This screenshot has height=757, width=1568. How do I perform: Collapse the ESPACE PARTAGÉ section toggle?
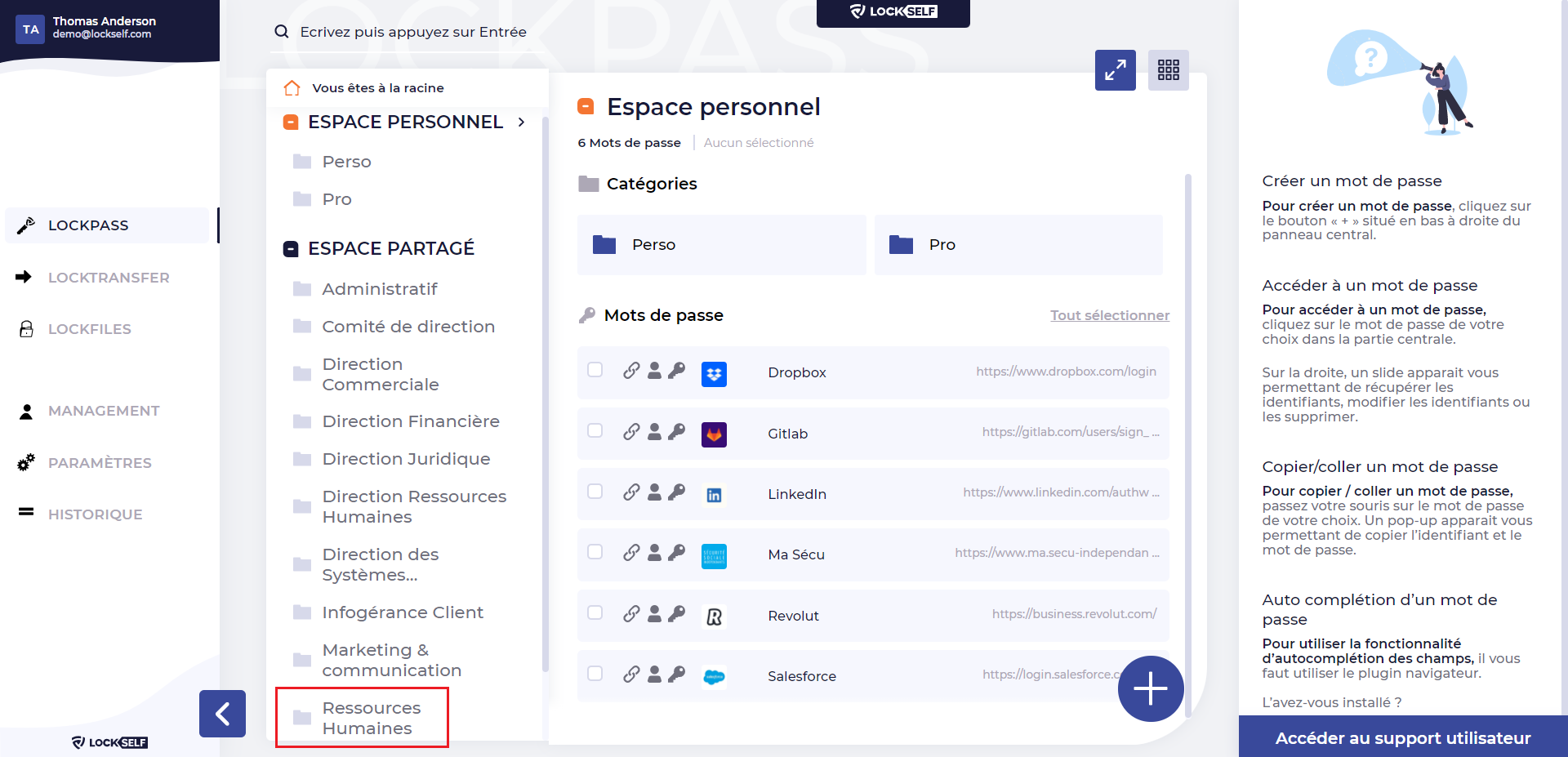click(x=291, y=248)
